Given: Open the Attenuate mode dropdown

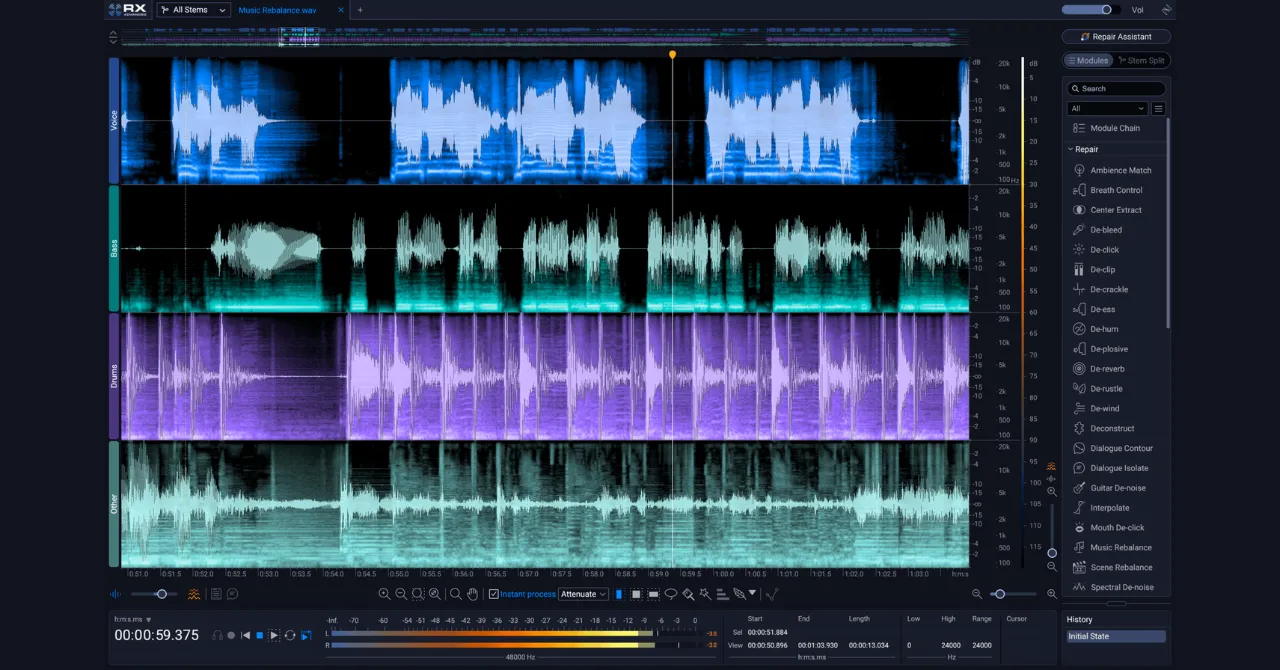Looking at the screenshot, I should 583,594.
